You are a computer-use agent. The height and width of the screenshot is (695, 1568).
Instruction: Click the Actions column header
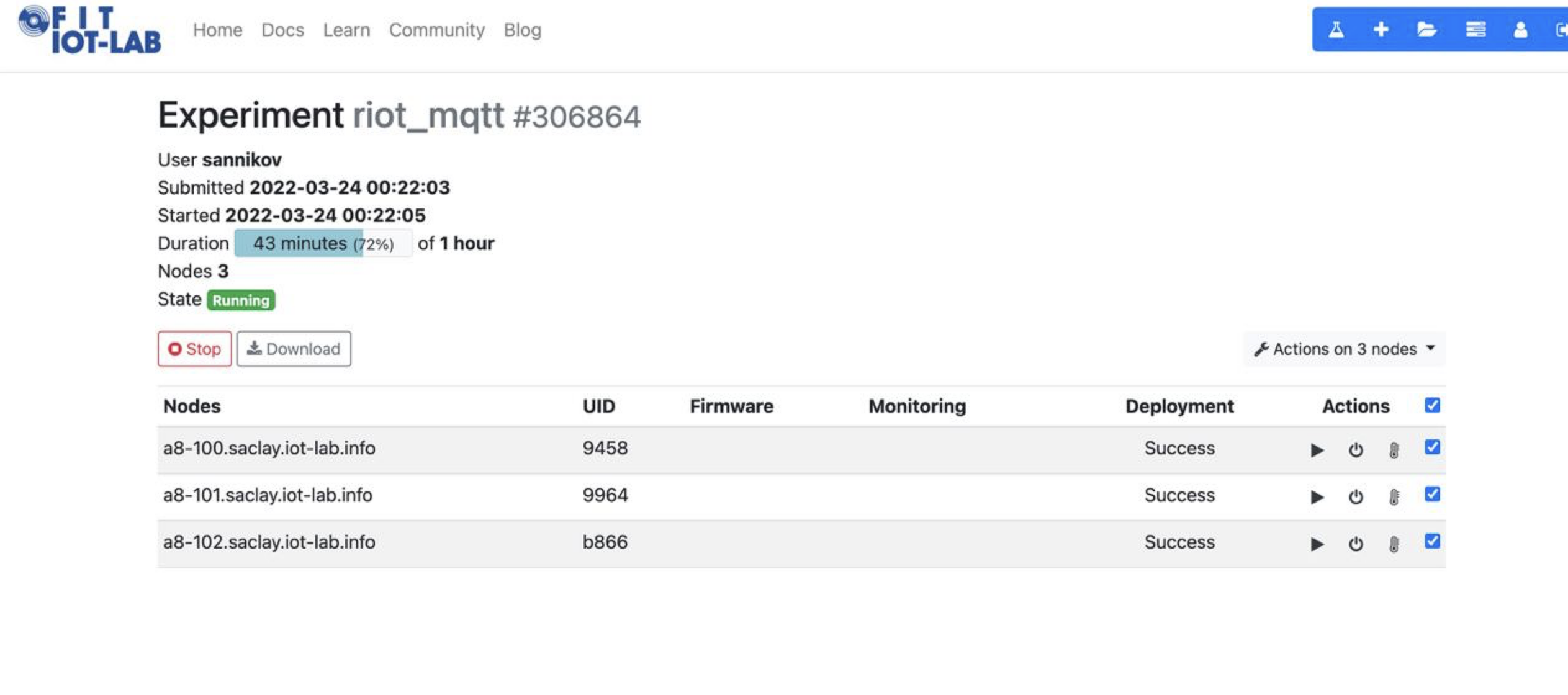(1356, 406)
